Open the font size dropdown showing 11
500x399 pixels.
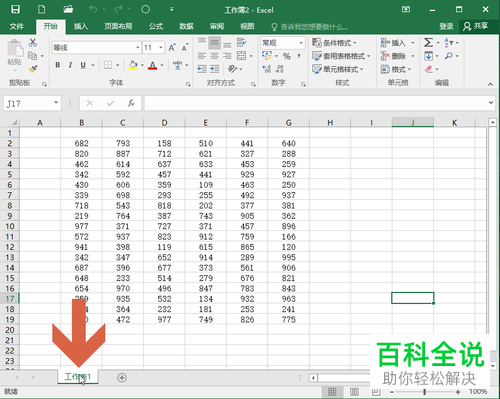161,48
